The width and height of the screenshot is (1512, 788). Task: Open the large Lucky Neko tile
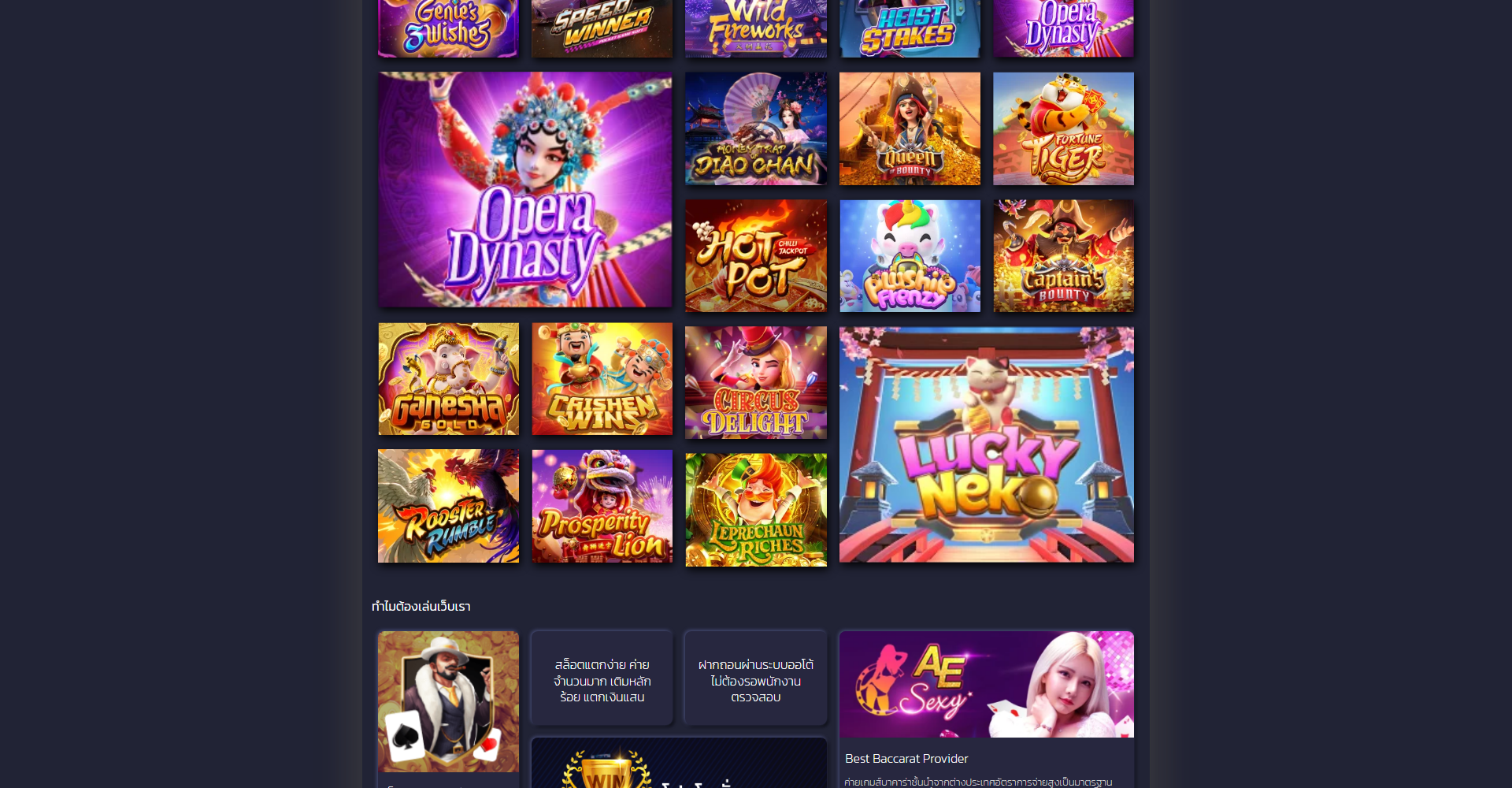(x=987, y=444)
